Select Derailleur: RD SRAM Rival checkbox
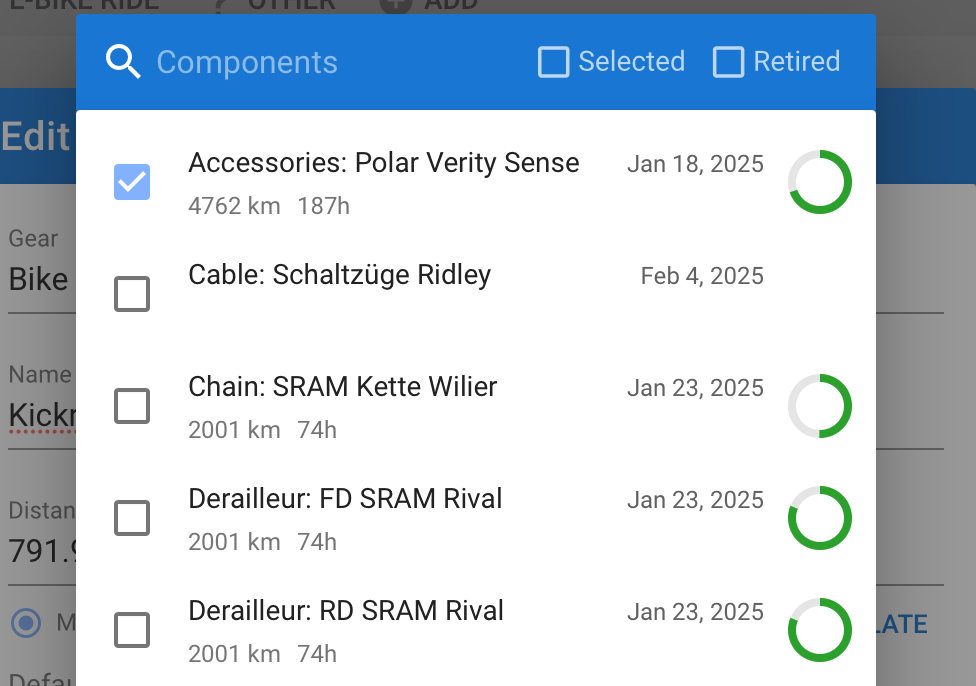This screenshot has width=976, height=686. click(x=132, y=630)
